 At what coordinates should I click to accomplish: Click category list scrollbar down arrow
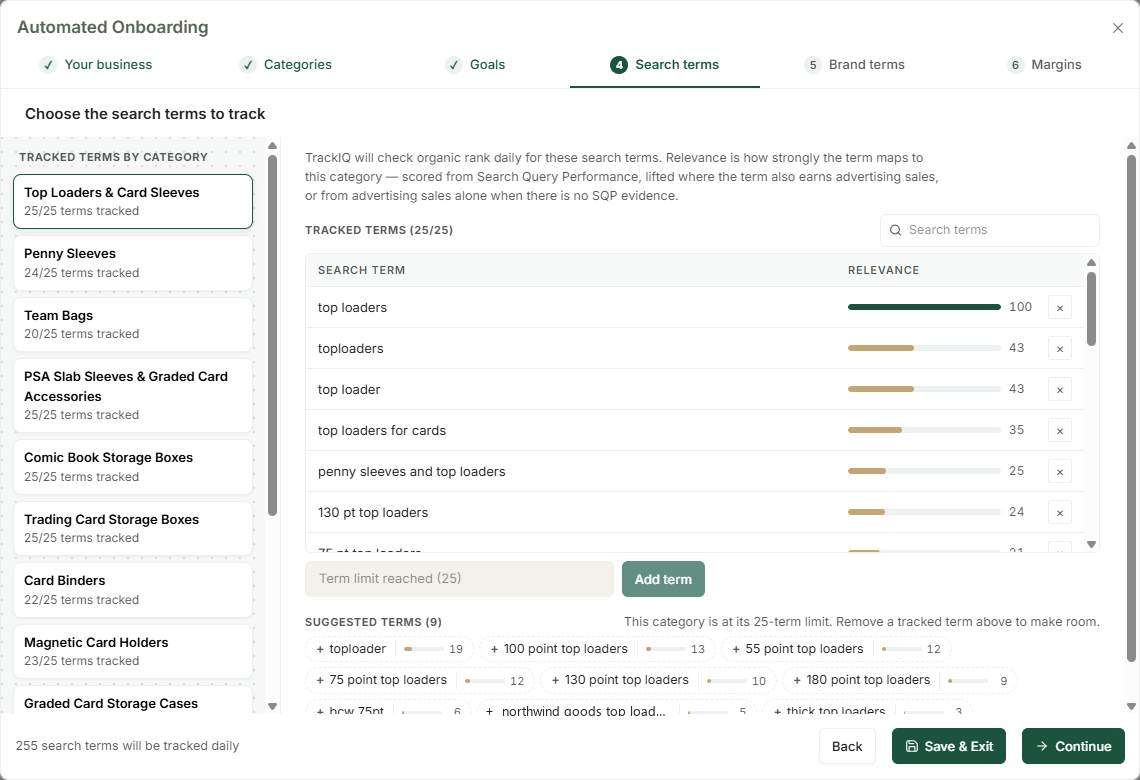(273, 707)
